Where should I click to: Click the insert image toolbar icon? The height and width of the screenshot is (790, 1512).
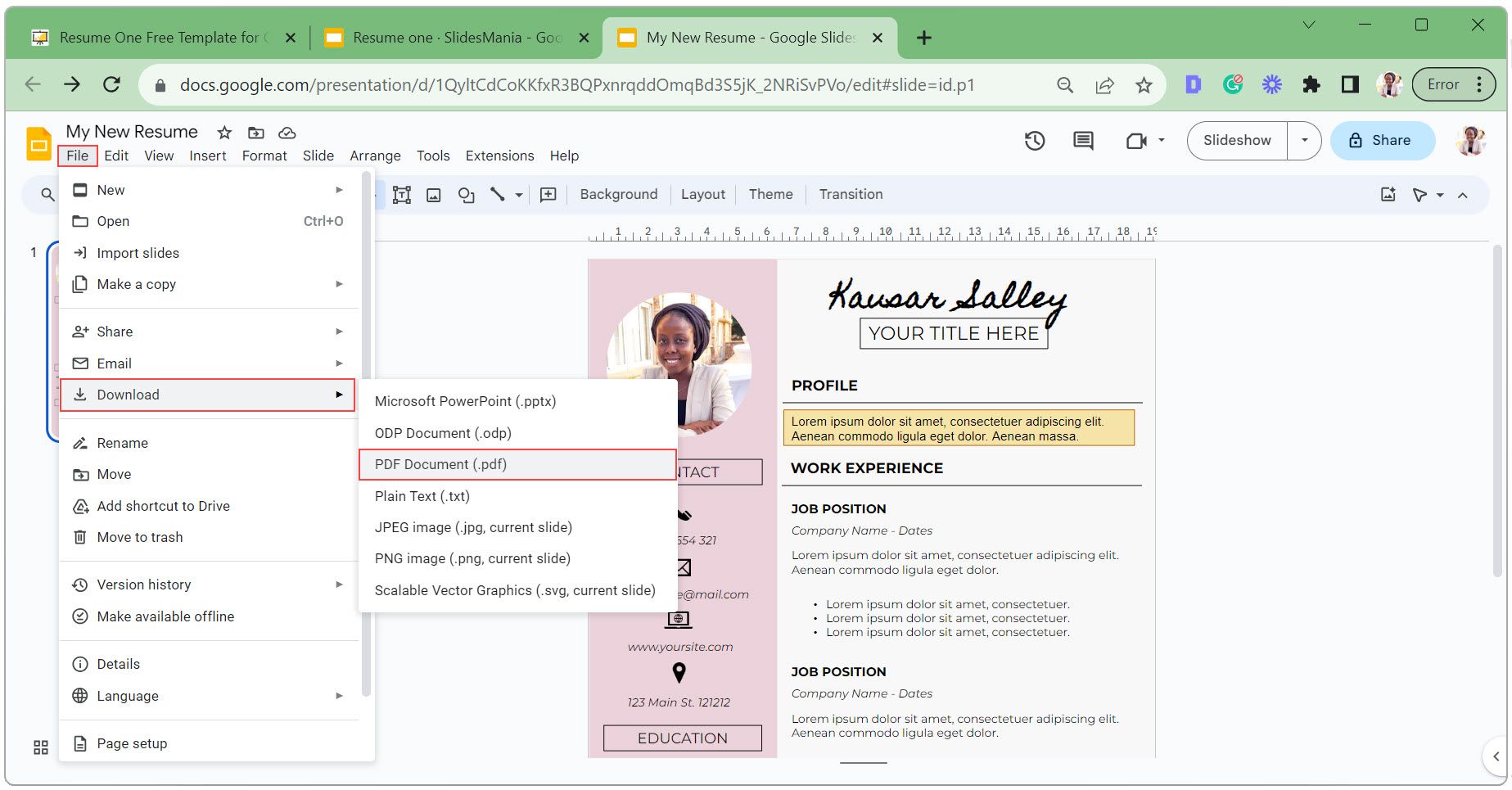click(x=434, y=195)
